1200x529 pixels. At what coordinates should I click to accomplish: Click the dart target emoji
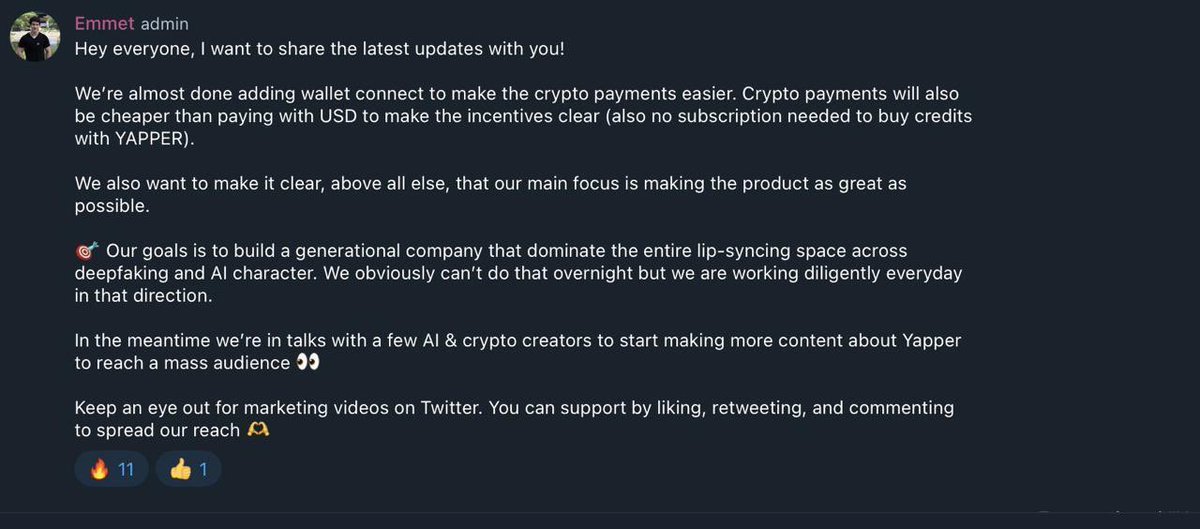pyautogui.click(x=86, y=250)
